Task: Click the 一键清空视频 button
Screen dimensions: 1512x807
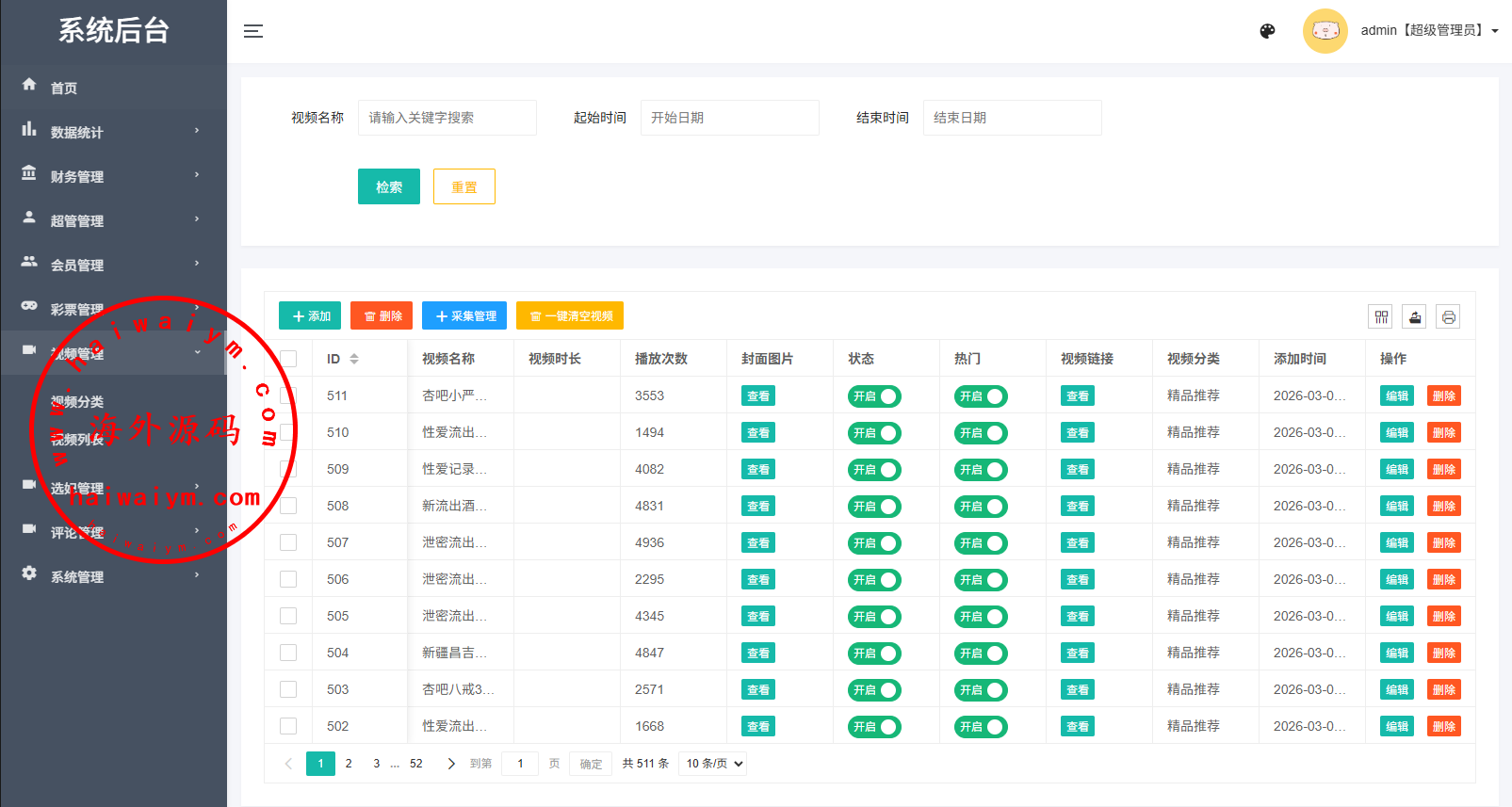Action: (x=570, y=316)
